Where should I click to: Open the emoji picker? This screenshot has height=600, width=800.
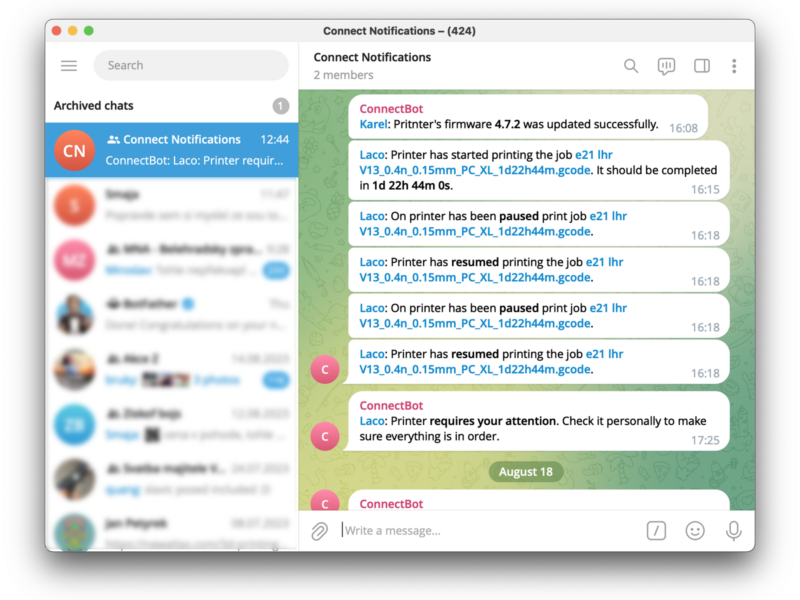(695, 530)
